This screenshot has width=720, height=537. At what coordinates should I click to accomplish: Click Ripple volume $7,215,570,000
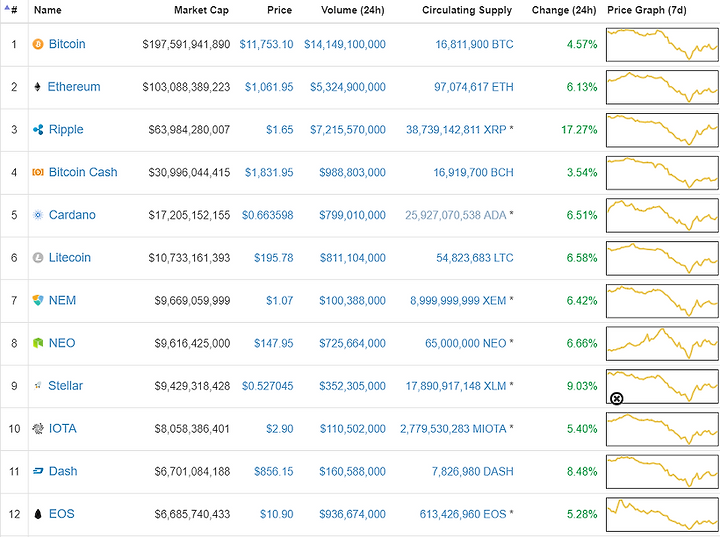(x=348, y=130)
